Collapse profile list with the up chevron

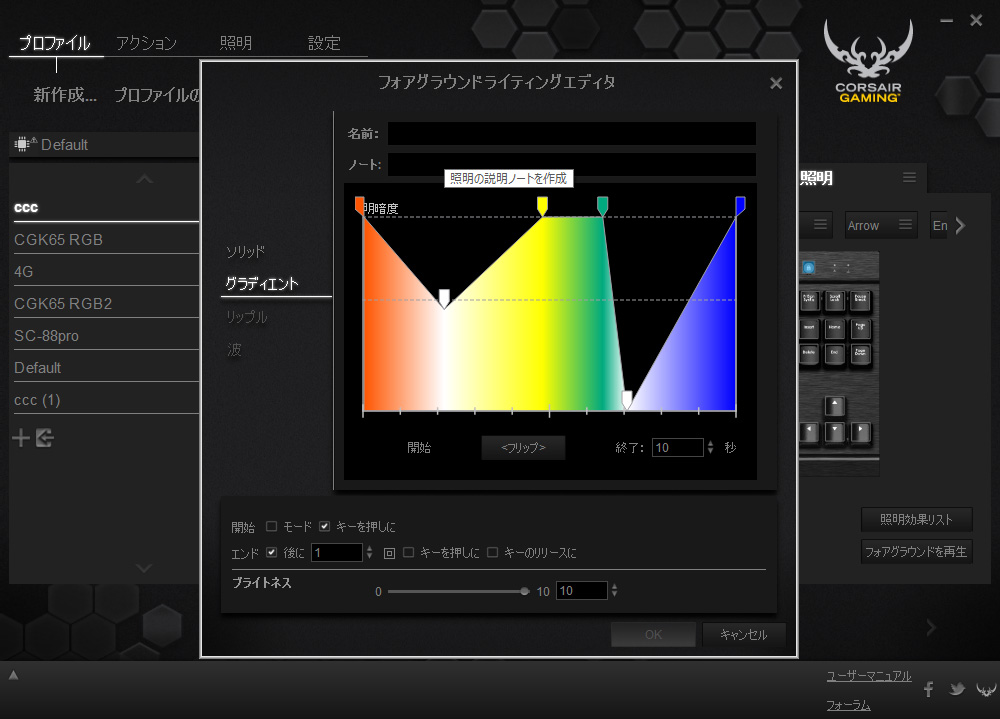coord(145,180)
